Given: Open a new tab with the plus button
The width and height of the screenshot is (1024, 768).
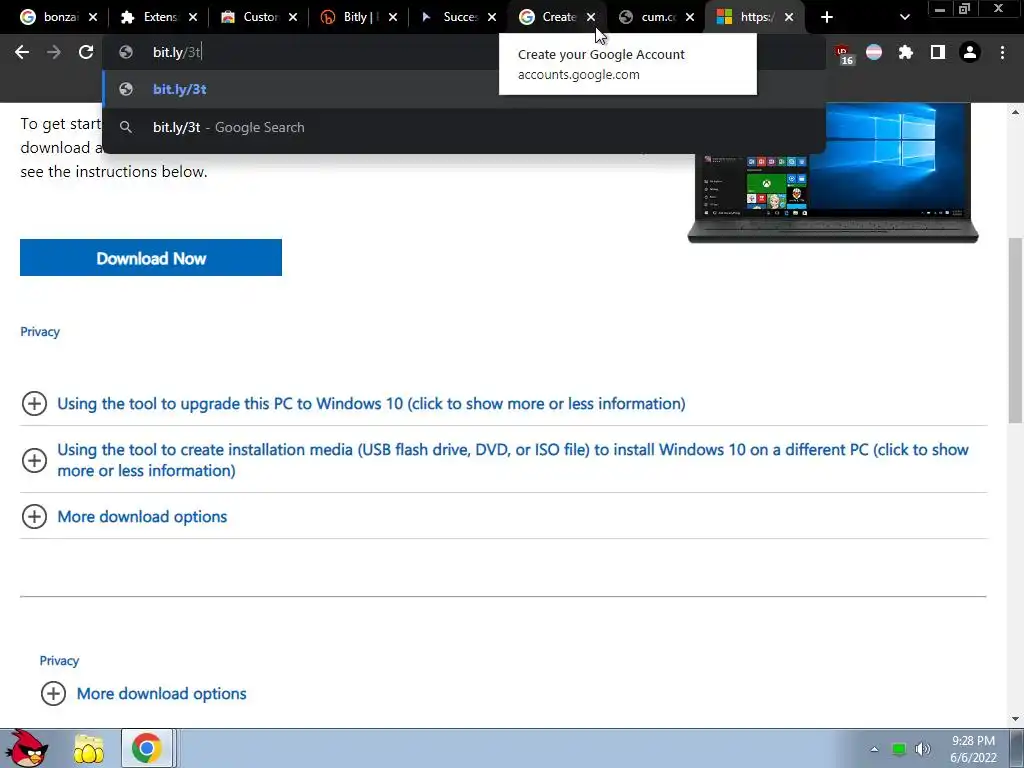Looking at the screenshot, I should point(827,17).
